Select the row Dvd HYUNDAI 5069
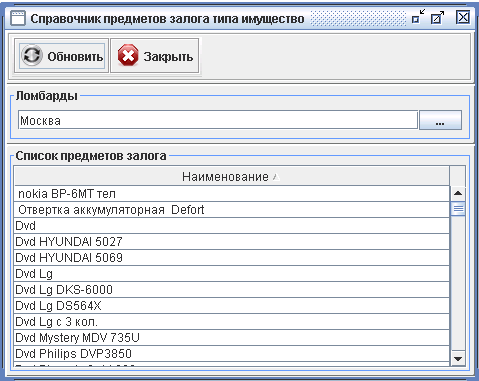479x381 pixels. [232, 258]
